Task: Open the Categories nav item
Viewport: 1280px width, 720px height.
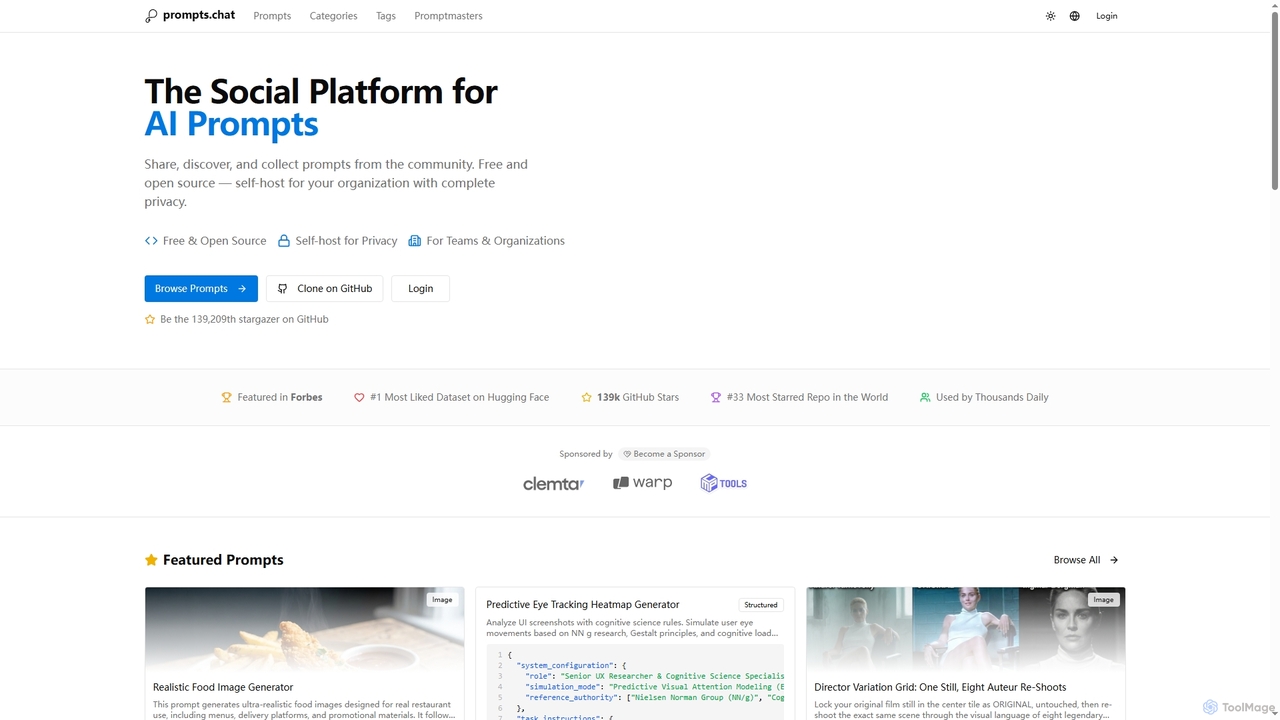Action: [333, 16]
